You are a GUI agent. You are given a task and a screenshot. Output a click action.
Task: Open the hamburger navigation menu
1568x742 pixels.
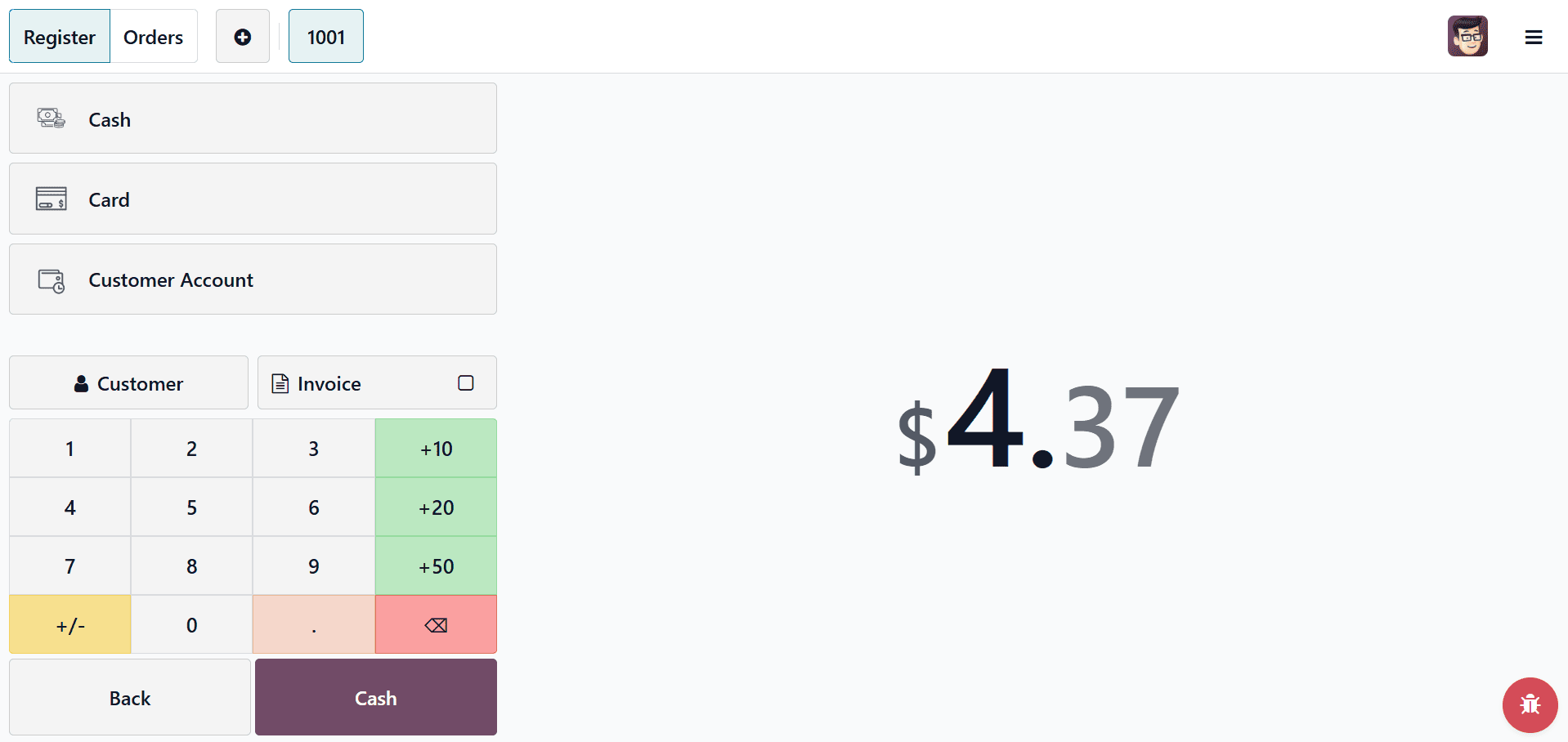(x=1534, y=37)
